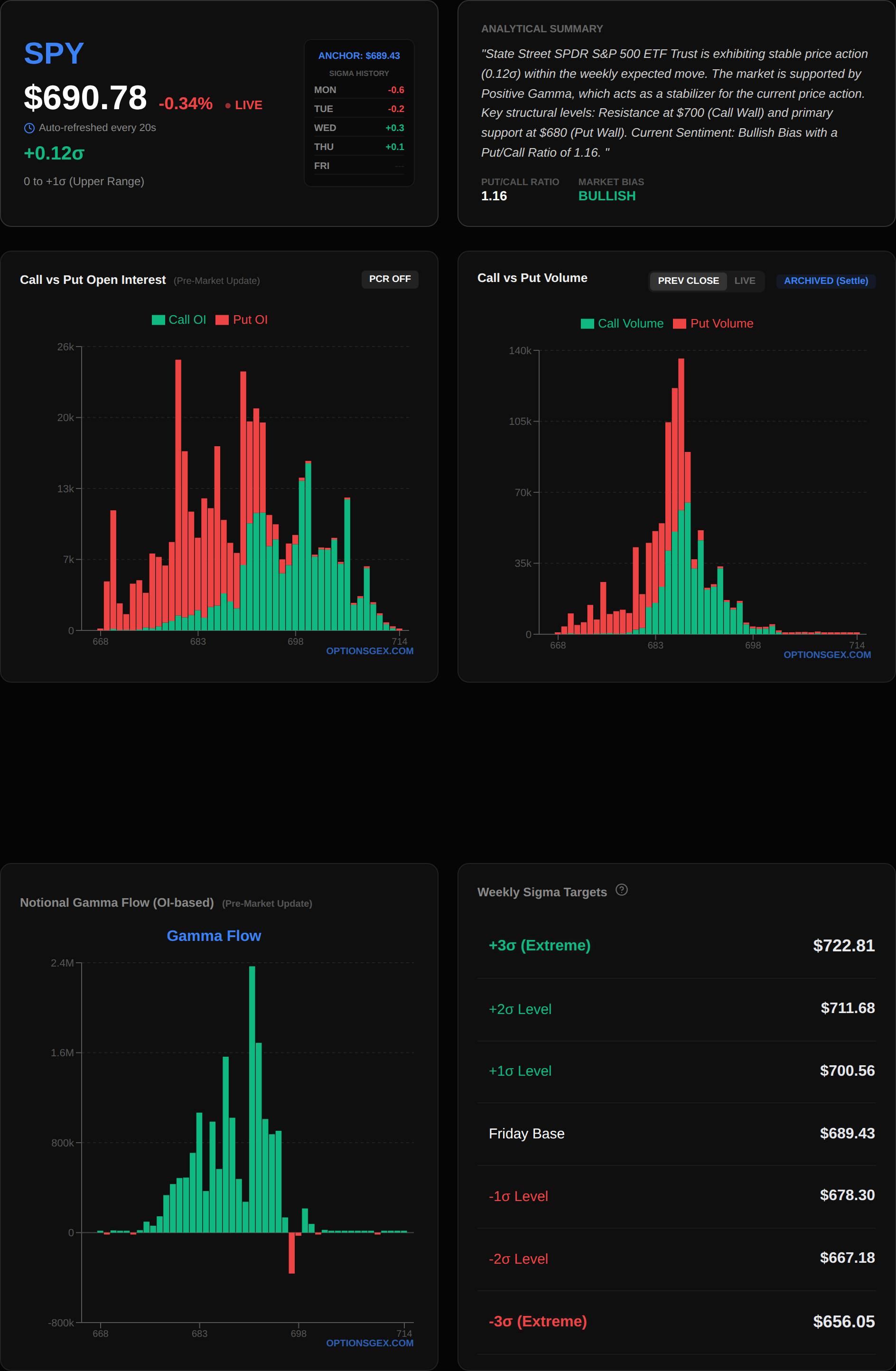Image resolution: width=896 pixels, height=1371 pixels.
Task: Toggle Put OI legend red swatch
Action: [x=222, y=319]
